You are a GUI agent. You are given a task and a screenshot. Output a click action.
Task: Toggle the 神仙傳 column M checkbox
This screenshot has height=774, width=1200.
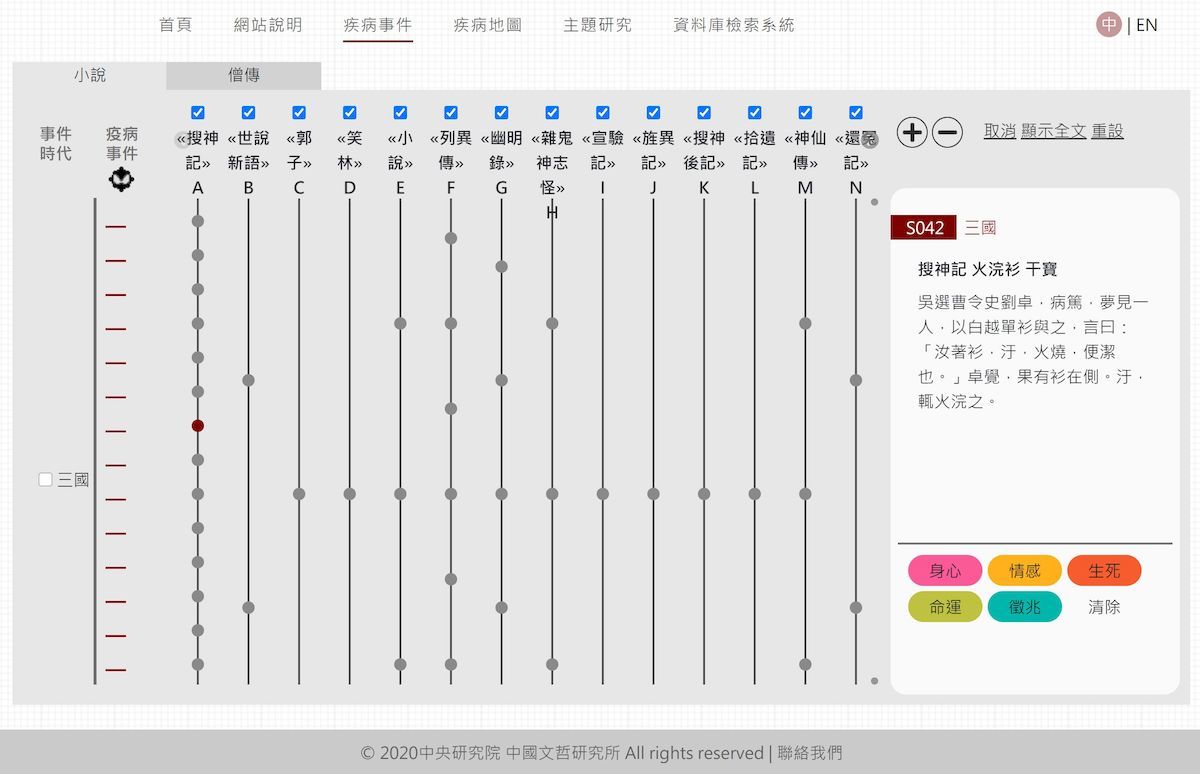(805, 113)
